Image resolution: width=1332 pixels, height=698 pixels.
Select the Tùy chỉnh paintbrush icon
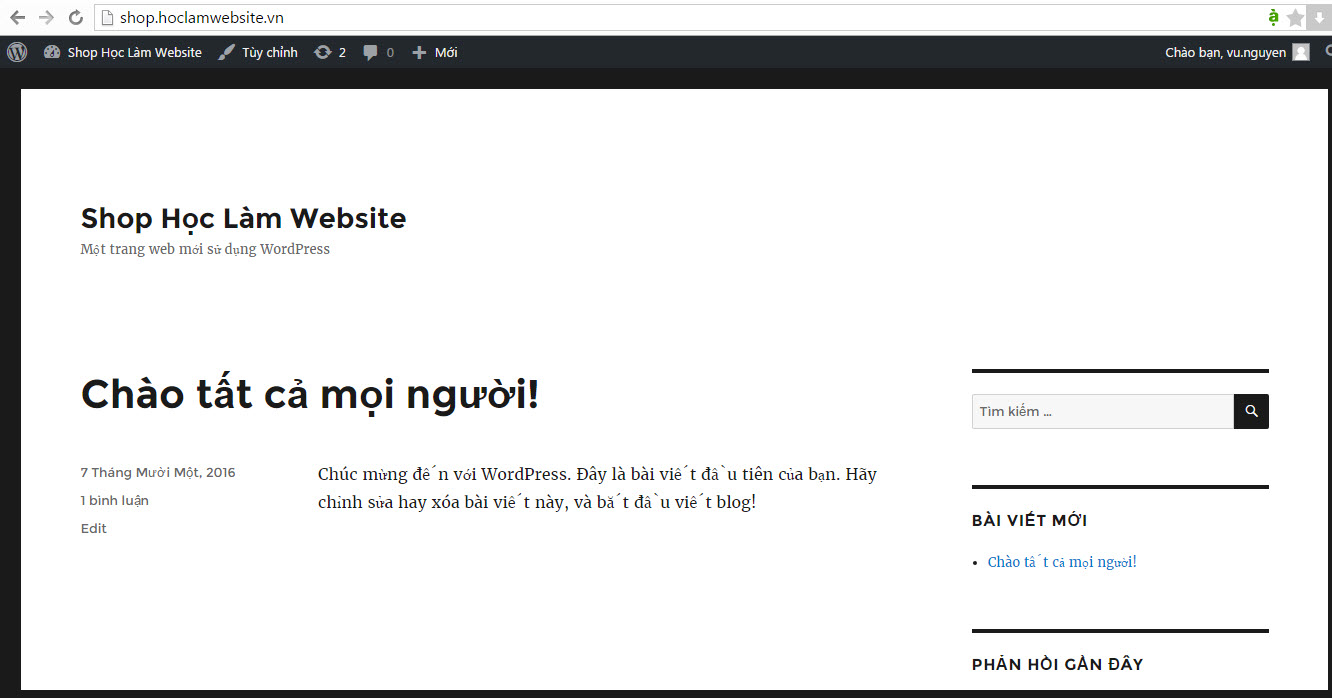coord(224,51)
